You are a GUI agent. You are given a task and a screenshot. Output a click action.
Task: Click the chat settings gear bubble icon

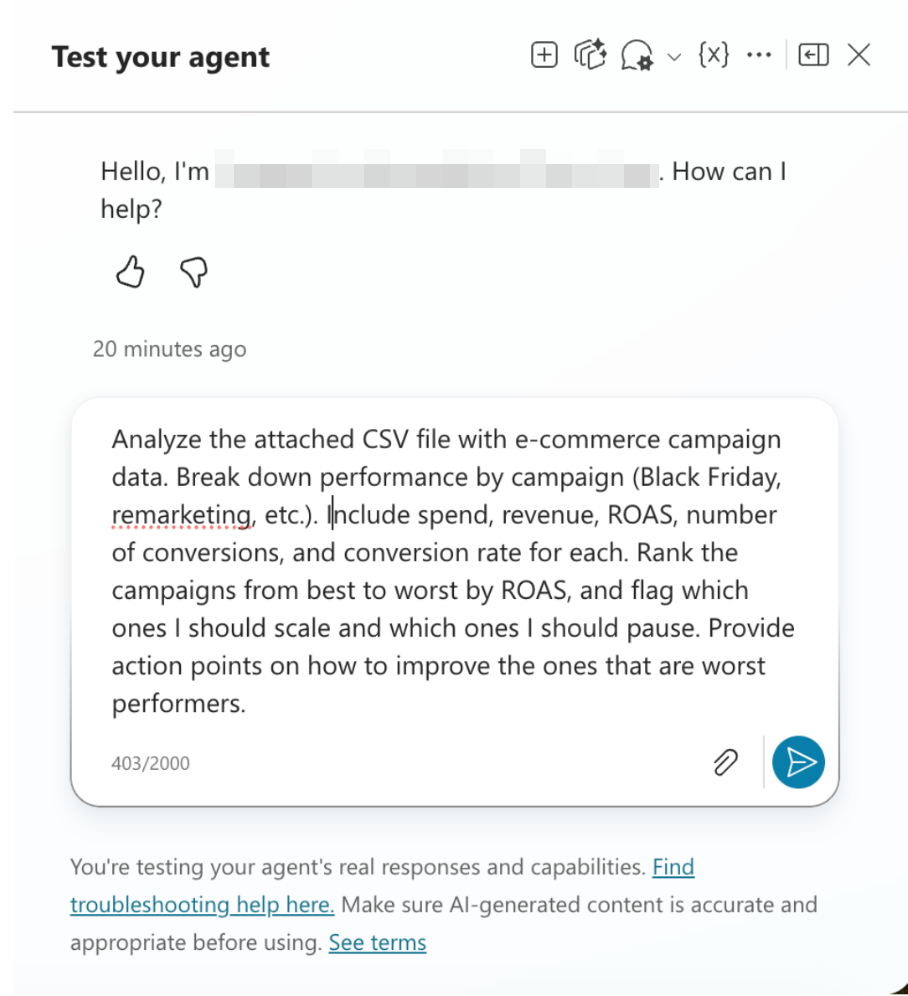click(x=637, y=55)
